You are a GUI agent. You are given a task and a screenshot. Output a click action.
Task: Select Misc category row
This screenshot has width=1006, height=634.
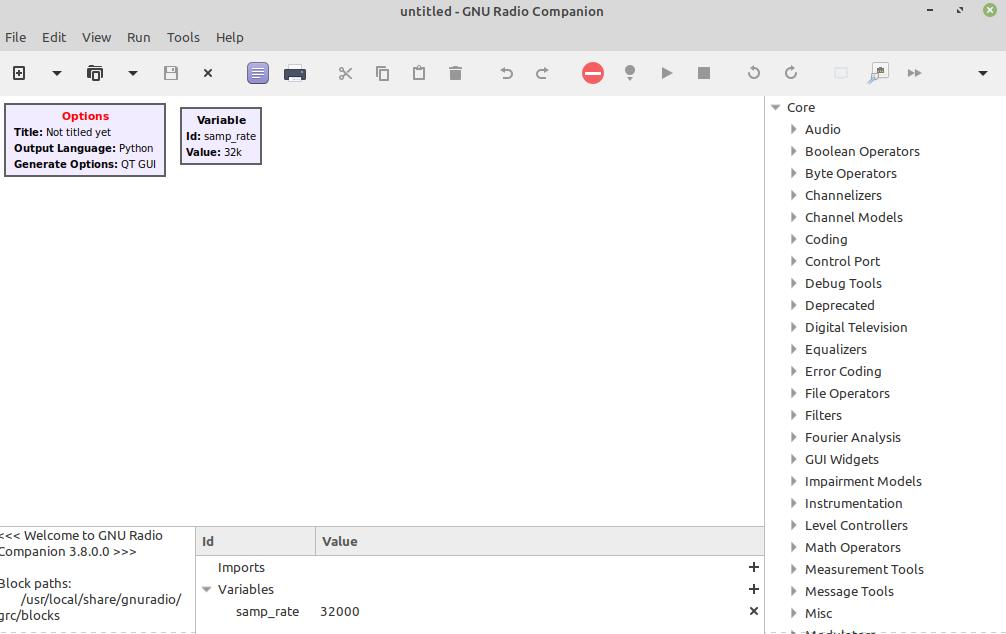click(x=885, y=613)
